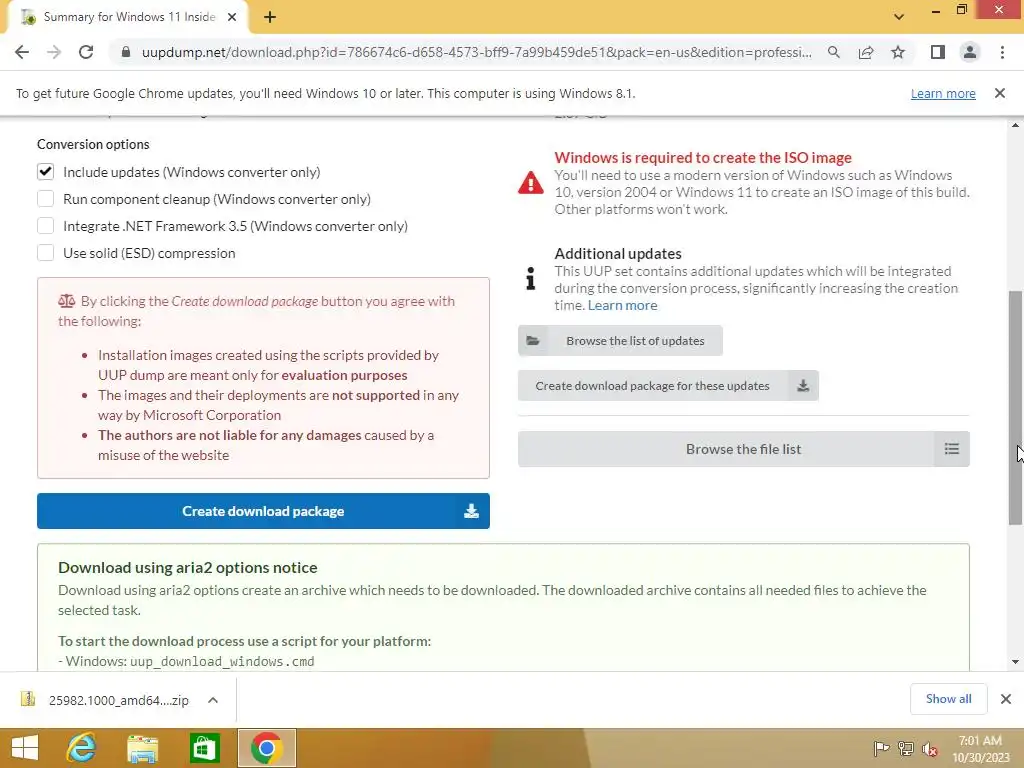The image size is (1024, 768).
Task: Click Browse the file list button
Action: [743, 449]
